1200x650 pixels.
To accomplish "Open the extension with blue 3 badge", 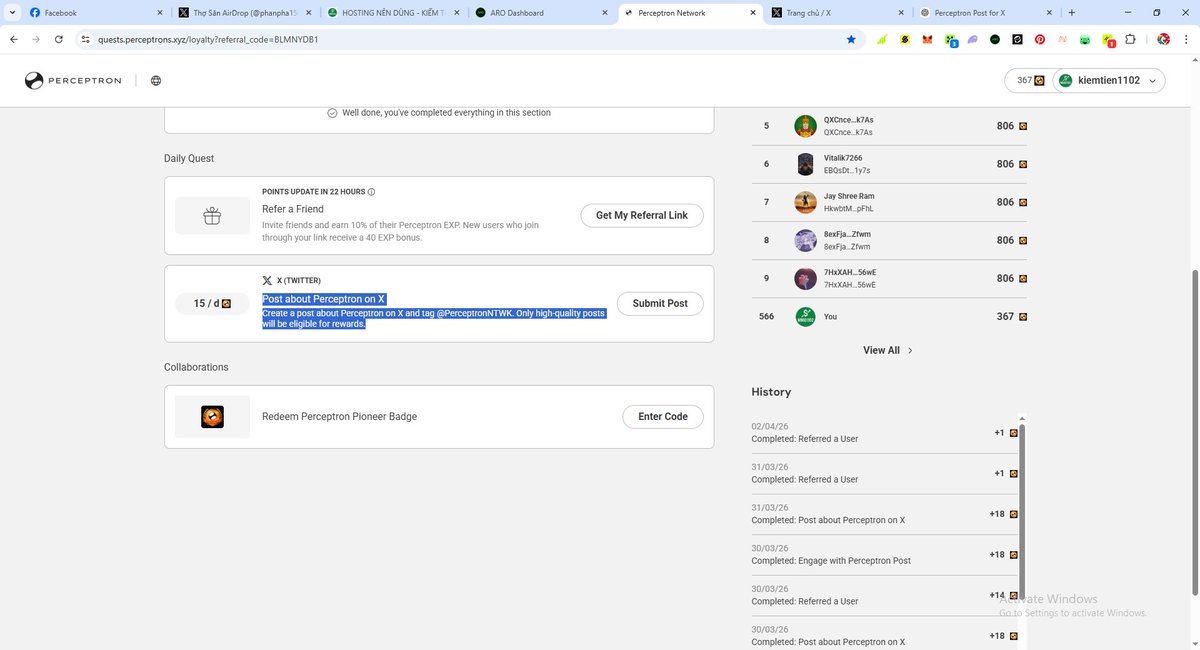I will [x=950, y=41].
